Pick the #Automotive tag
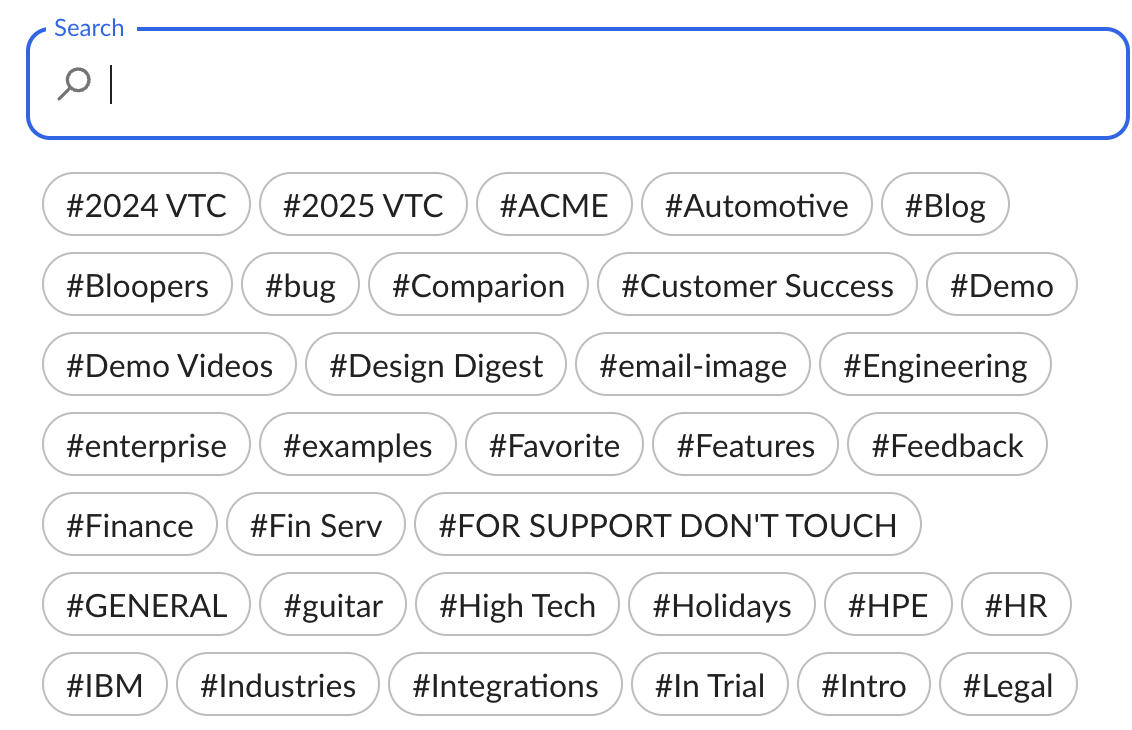This screenshot has width=1132, height=730. coord(756,206)
